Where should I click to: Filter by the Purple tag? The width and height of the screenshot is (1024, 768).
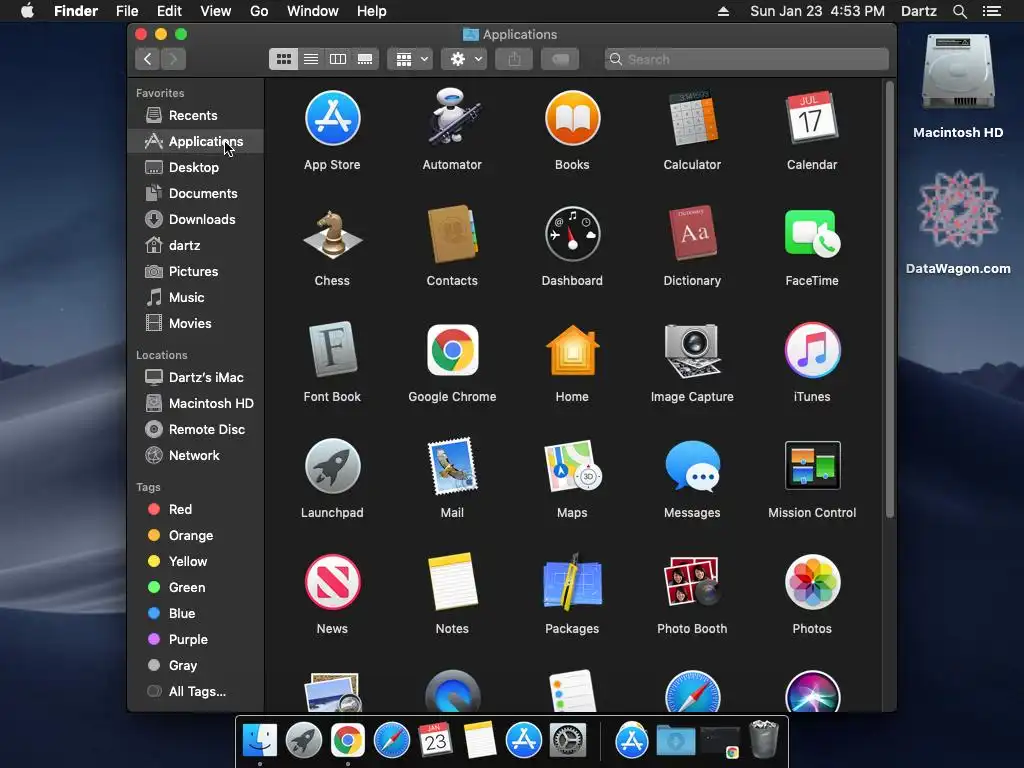pyautogui.click(x=195, y=640)
